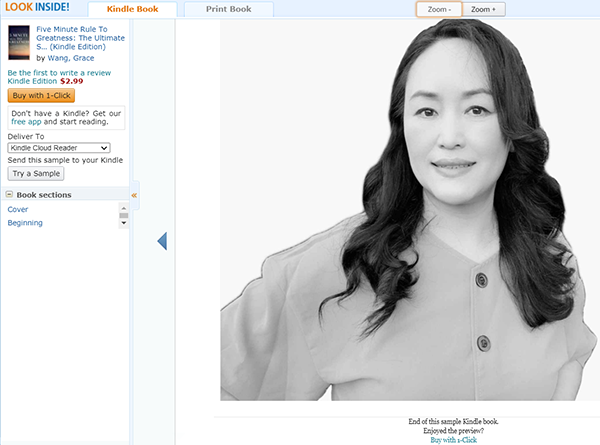Image resolution: width=600 pixels, height=445 pixels.
Task: Switch to the Print Book tab
Action: [231, 9]
